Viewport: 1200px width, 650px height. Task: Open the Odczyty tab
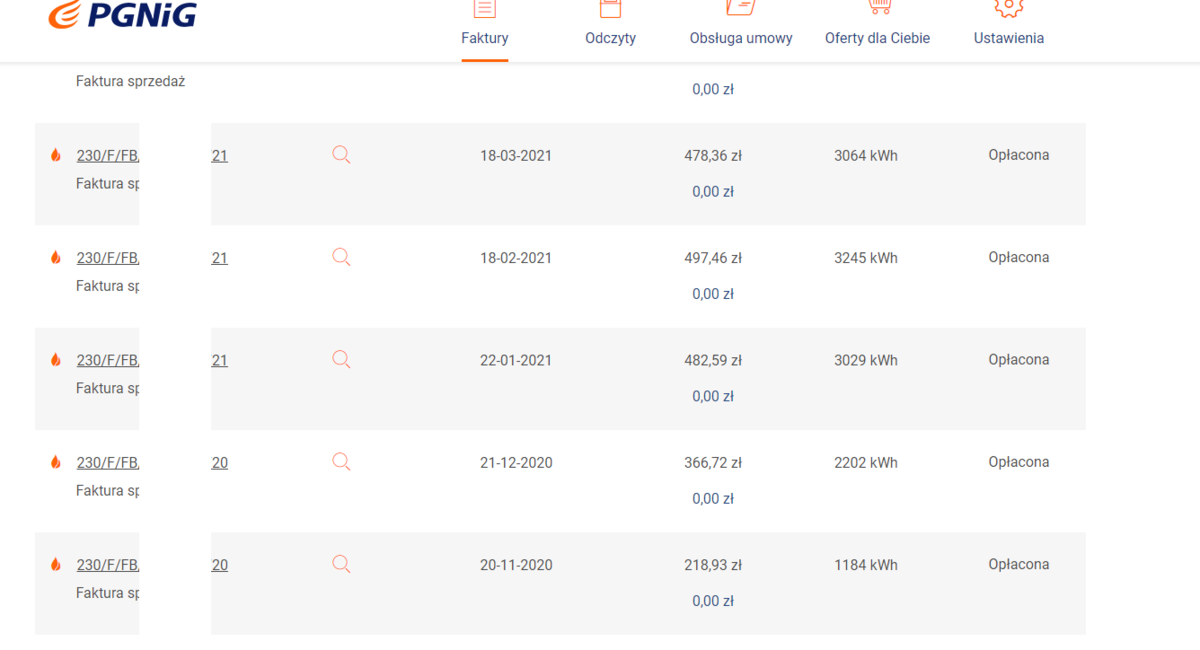(610, 38)
